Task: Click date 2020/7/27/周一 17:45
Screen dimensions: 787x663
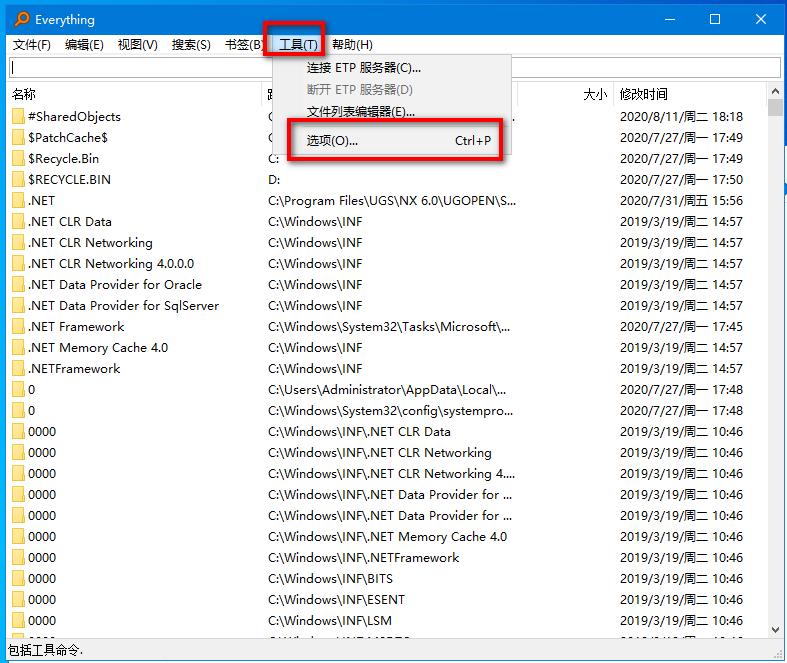Action: pos(681,327)
